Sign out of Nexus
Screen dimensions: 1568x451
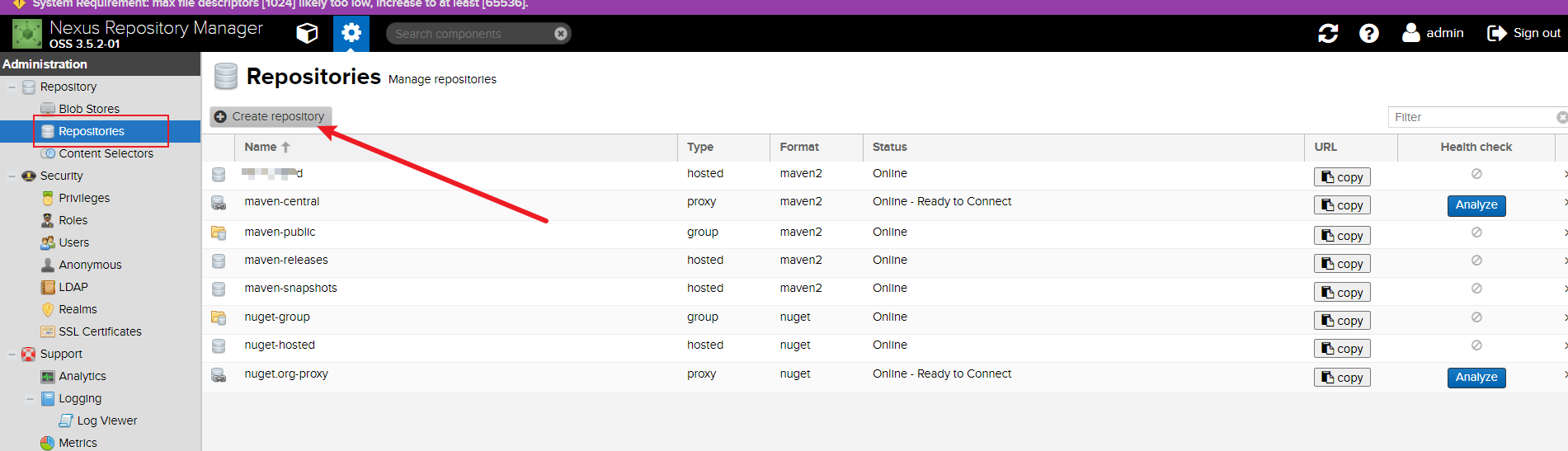click(x=1524, y=33)
